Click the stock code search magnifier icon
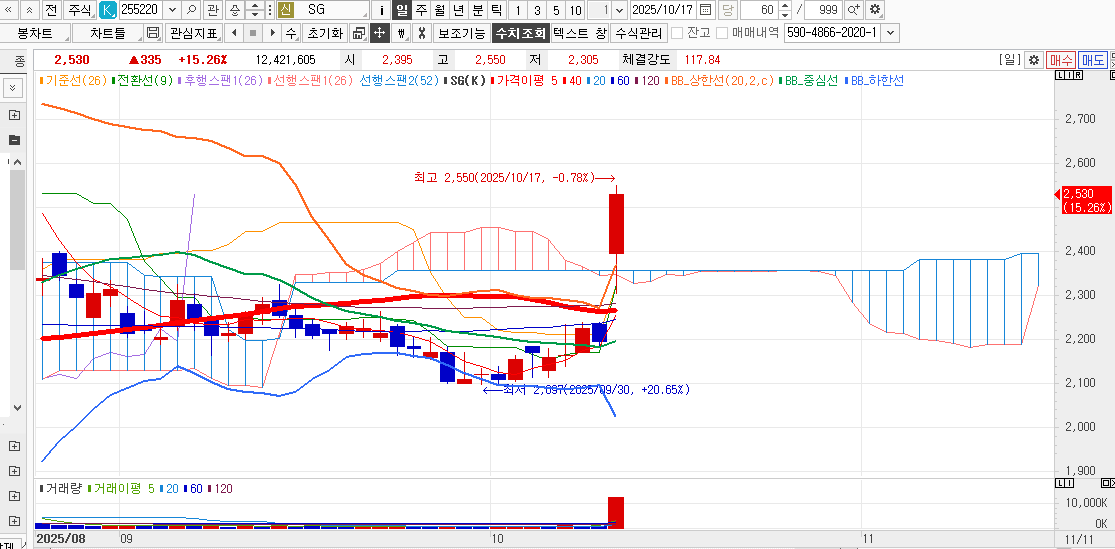The image size is (1115, 549). point(191,10)
